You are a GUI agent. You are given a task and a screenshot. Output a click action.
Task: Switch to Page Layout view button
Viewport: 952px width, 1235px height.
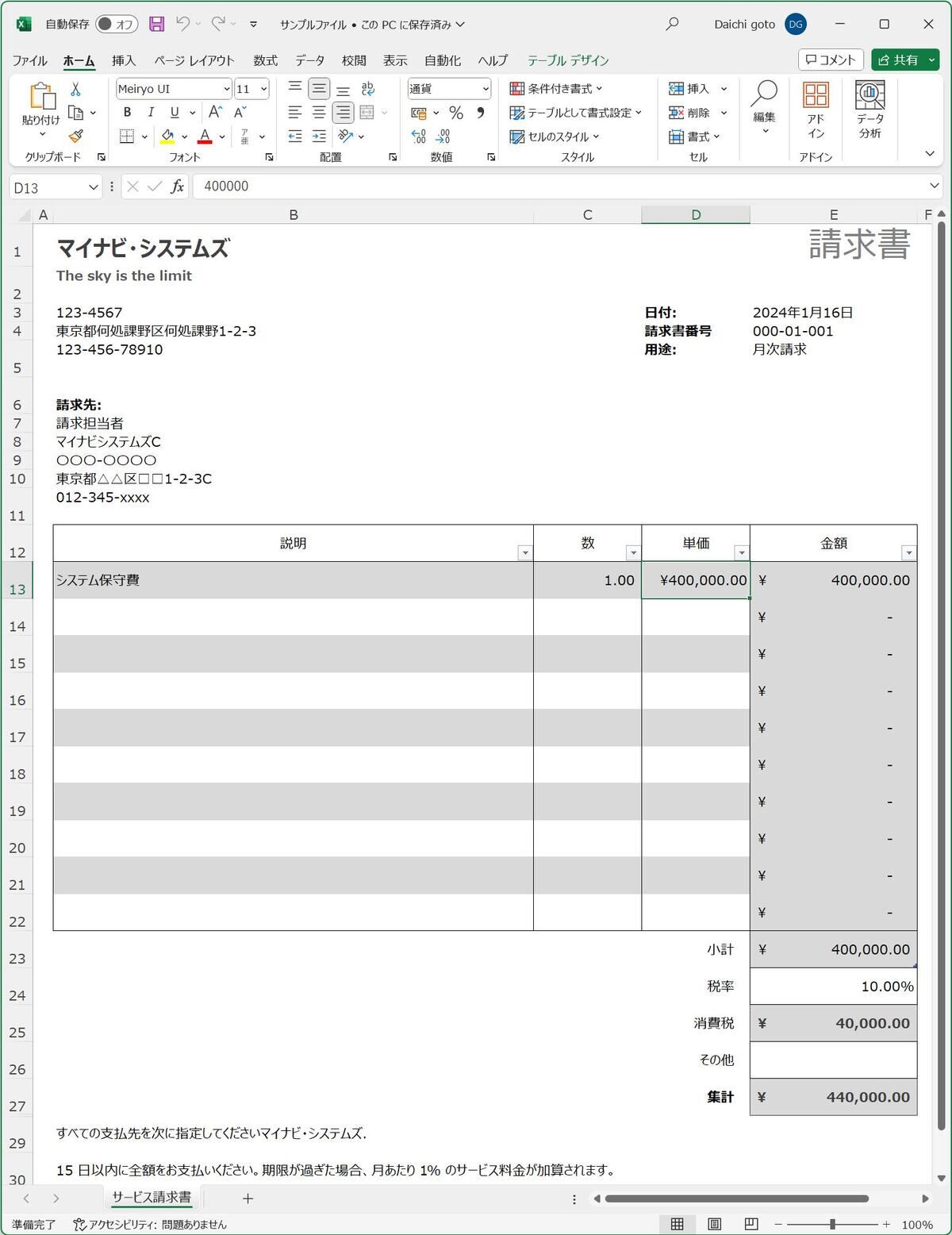coord(714,1224)
